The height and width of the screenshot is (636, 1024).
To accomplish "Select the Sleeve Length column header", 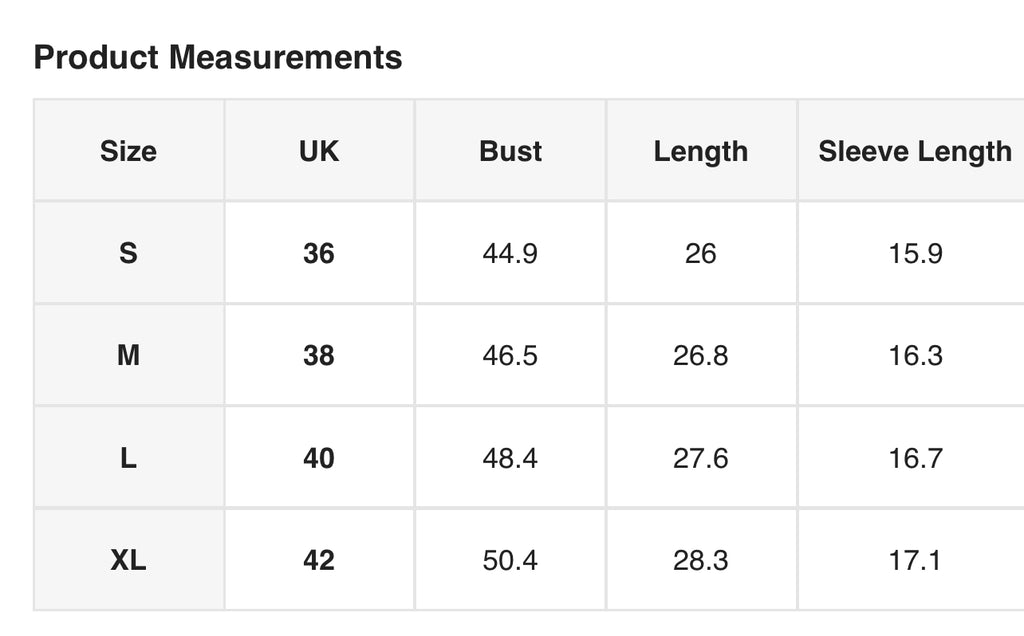I will pos(915,151).
